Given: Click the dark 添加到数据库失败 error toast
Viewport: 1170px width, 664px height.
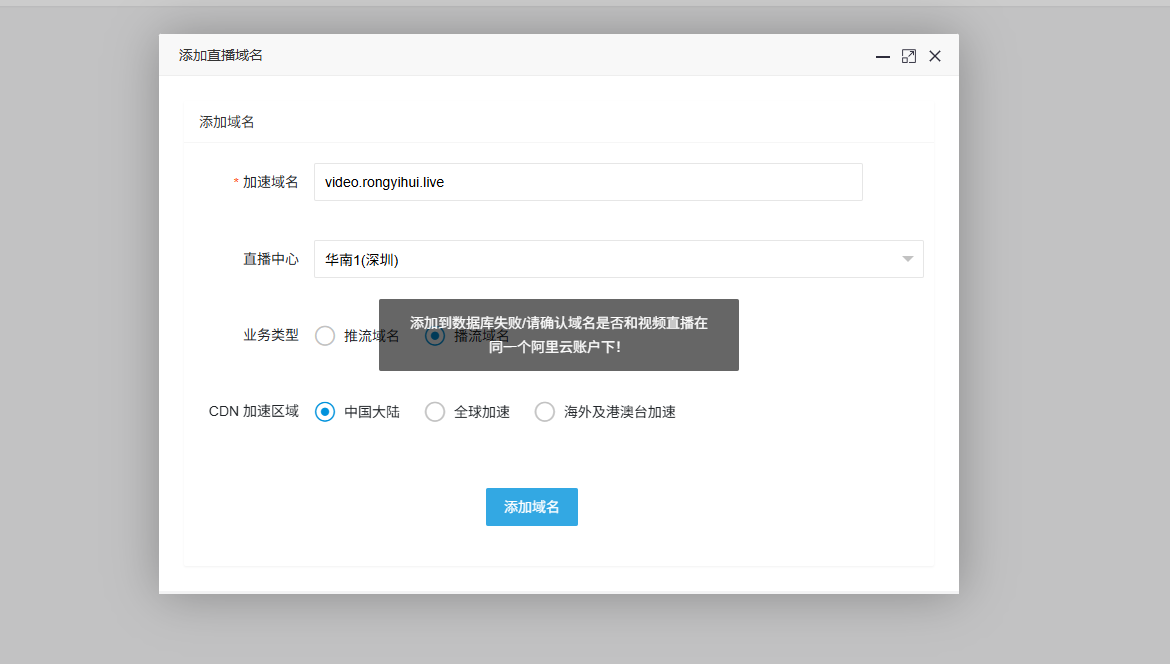Looking at the screenshot, I should (x=558, y=334).
